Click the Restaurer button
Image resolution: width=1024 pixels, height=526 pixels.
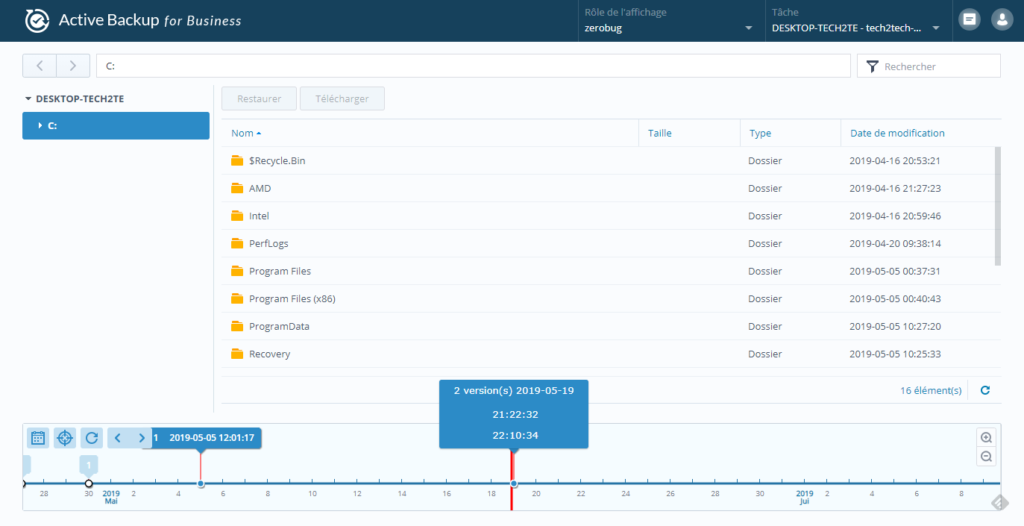coord(259,99)
